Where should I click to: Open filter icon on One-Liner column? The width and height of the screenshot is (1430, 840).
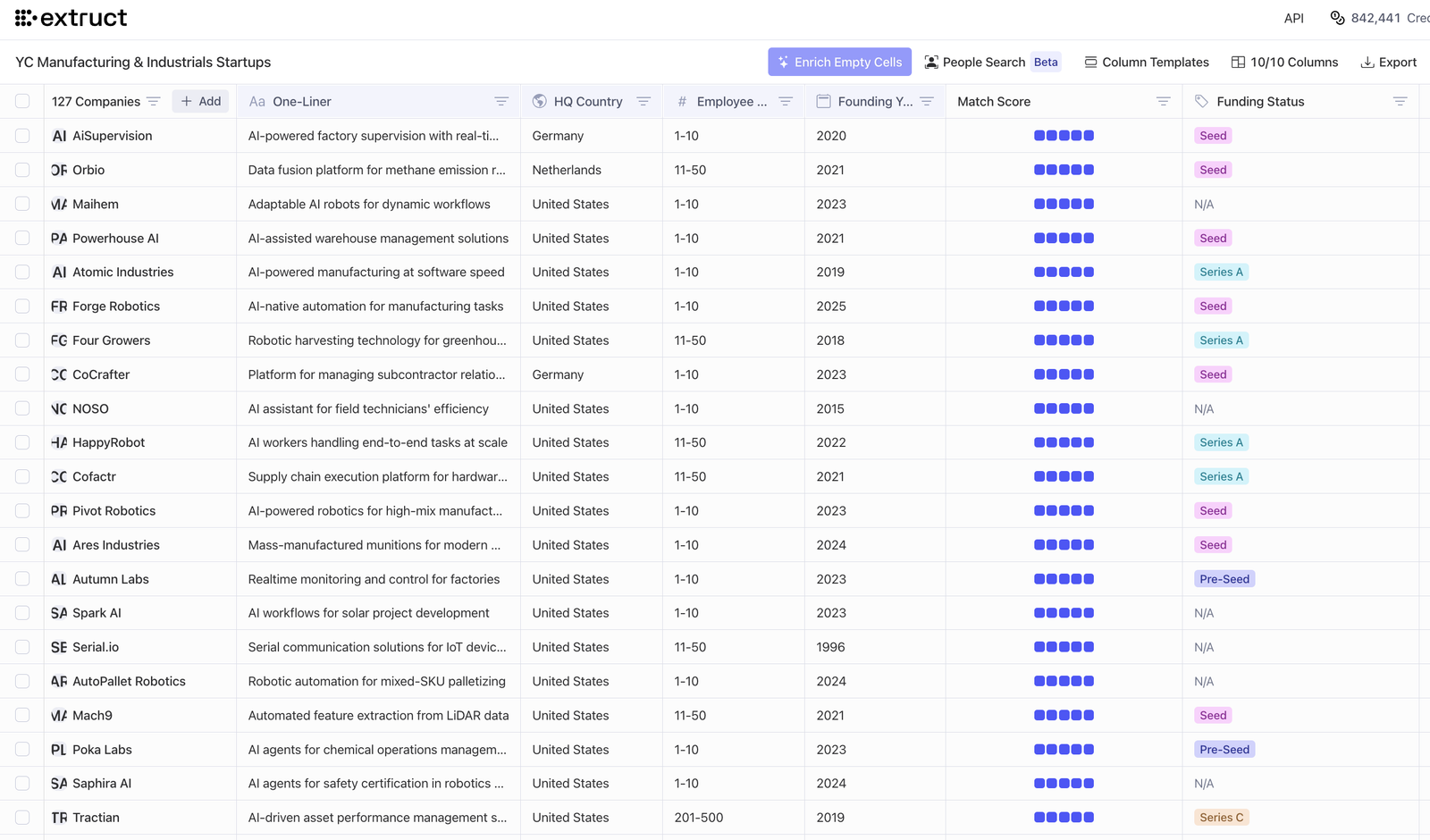(x=501, y=102)
